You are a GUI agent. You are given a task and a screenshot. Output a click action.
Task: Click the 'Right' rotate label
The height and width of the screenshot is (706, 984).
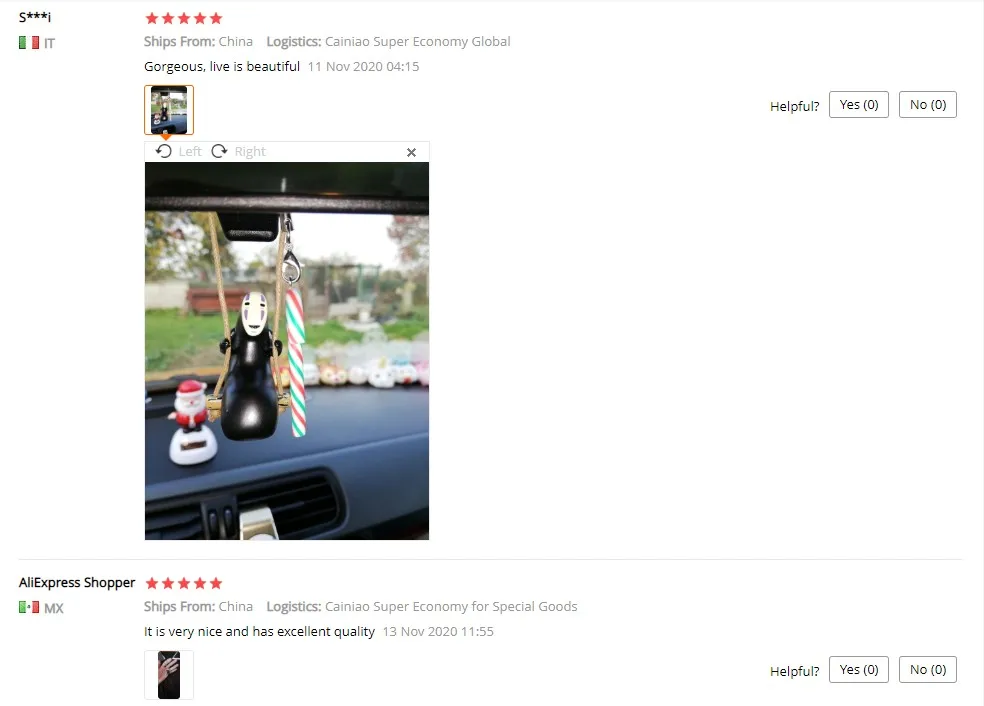[250, 151]
